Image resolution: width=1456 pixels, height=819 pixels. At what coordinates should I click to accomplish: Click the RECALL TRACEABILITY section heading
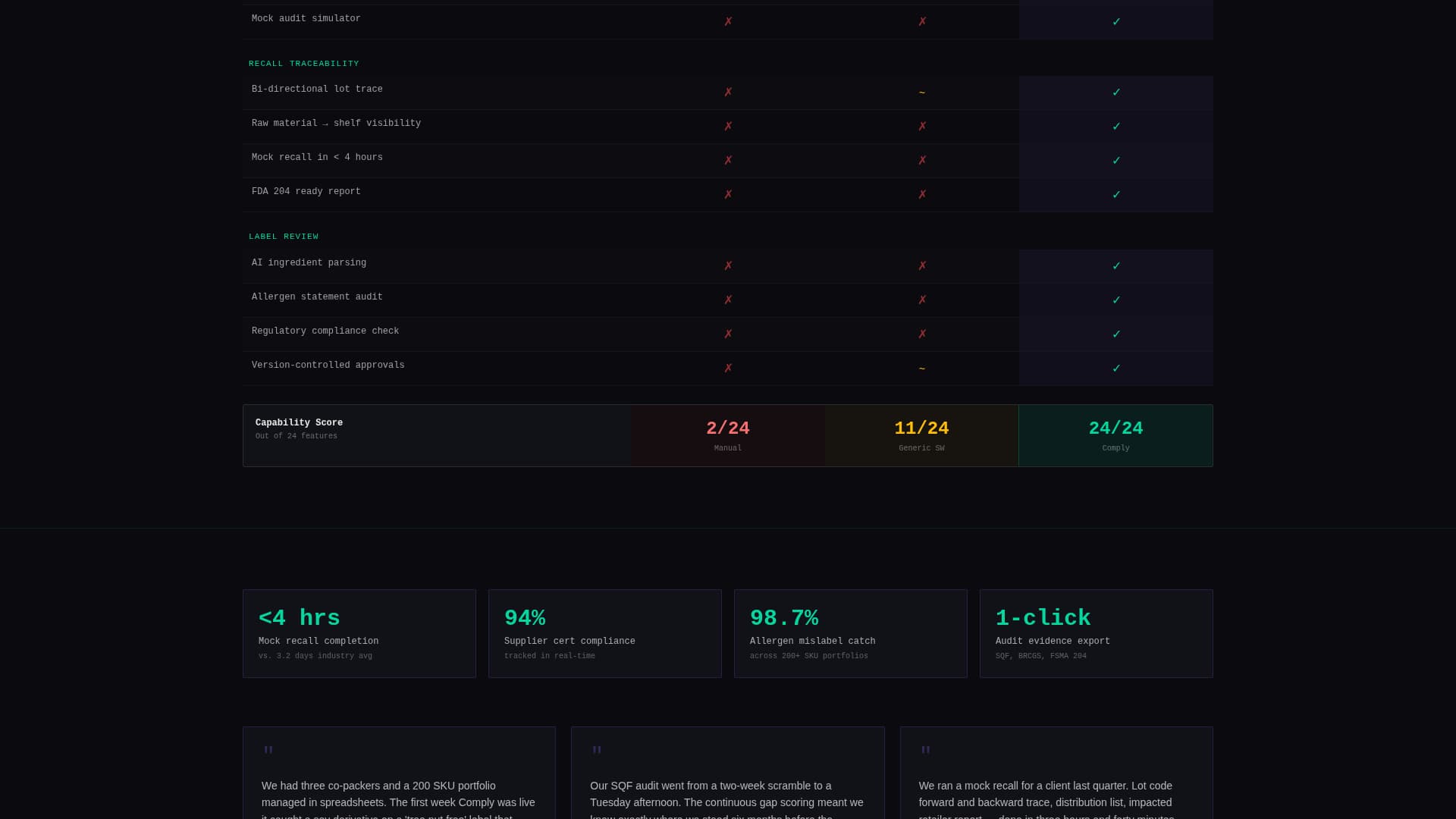[304, 64]
